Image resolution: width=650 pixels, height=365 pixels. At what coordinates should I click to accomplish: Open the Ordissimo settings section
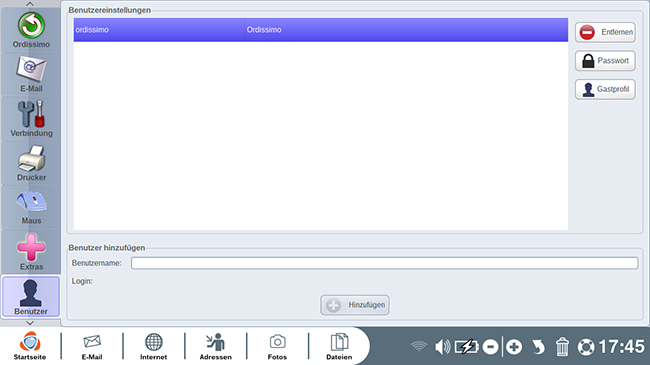click(x=31, y=30)
